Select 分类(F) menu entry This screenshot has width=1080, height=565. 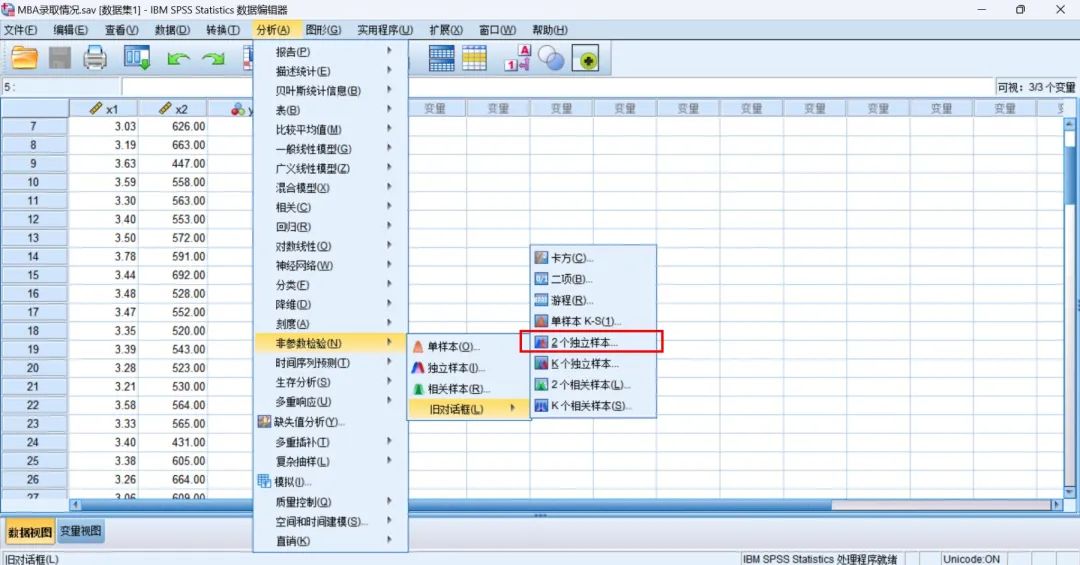coord(331,285)
